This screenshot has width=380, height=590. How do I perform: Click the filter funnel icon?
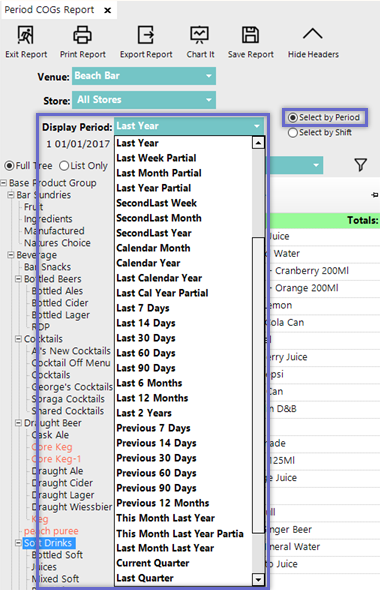(360, 165)
